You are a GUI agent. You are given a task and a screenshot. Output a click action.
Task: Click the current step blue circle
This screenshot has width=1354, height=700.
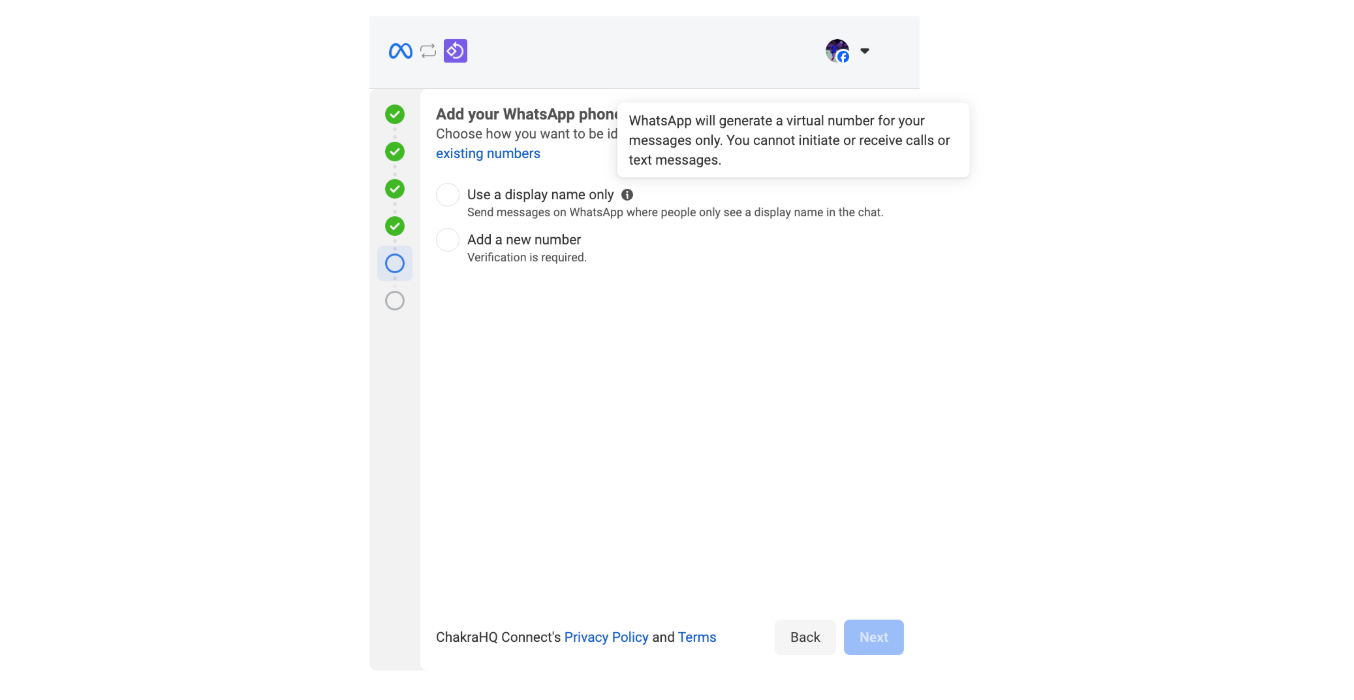pos(395,263)
